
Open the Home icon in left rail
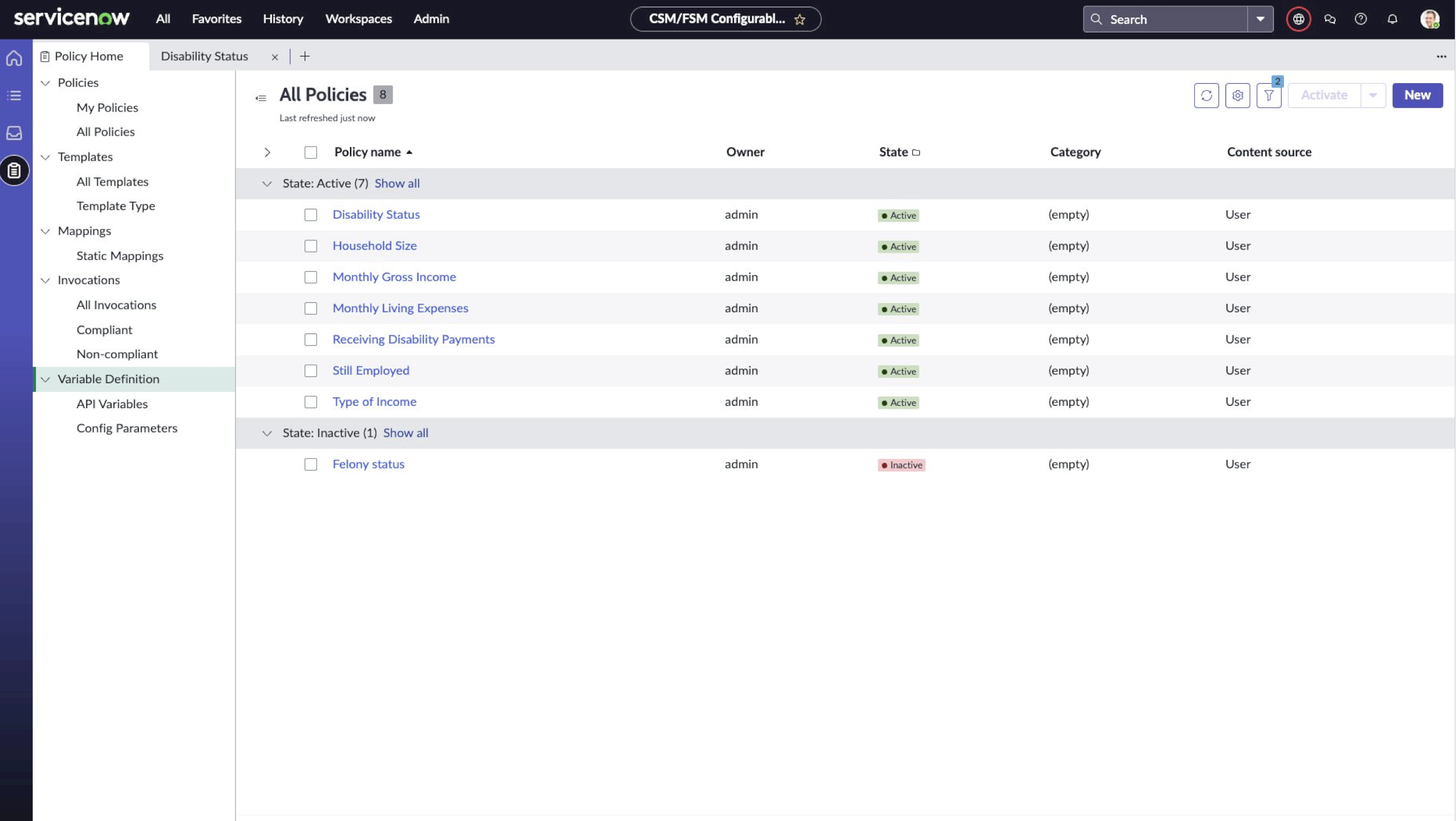pyautogui.click(x=15, y=58)
